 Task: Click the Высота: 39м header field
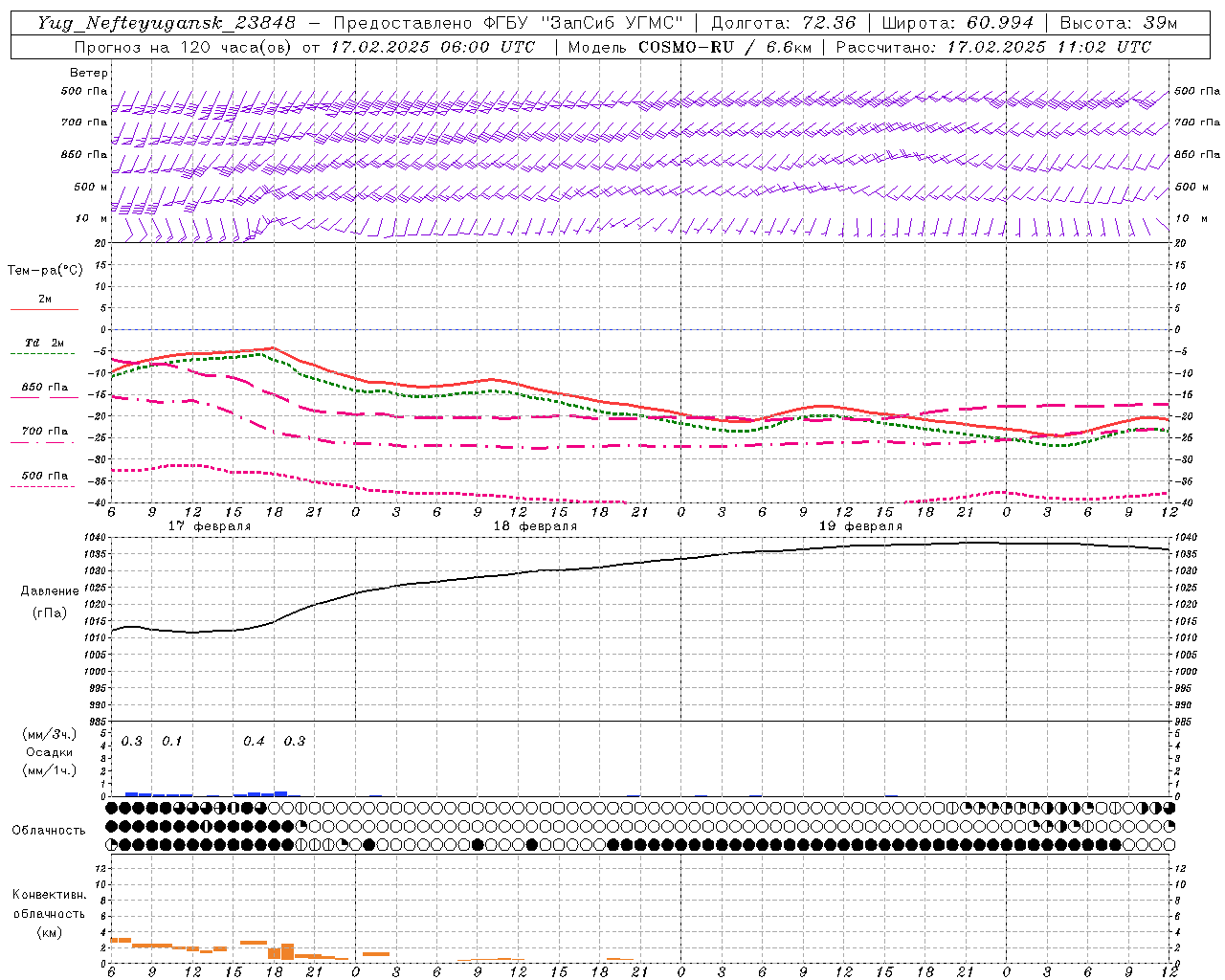(1117, 23)
